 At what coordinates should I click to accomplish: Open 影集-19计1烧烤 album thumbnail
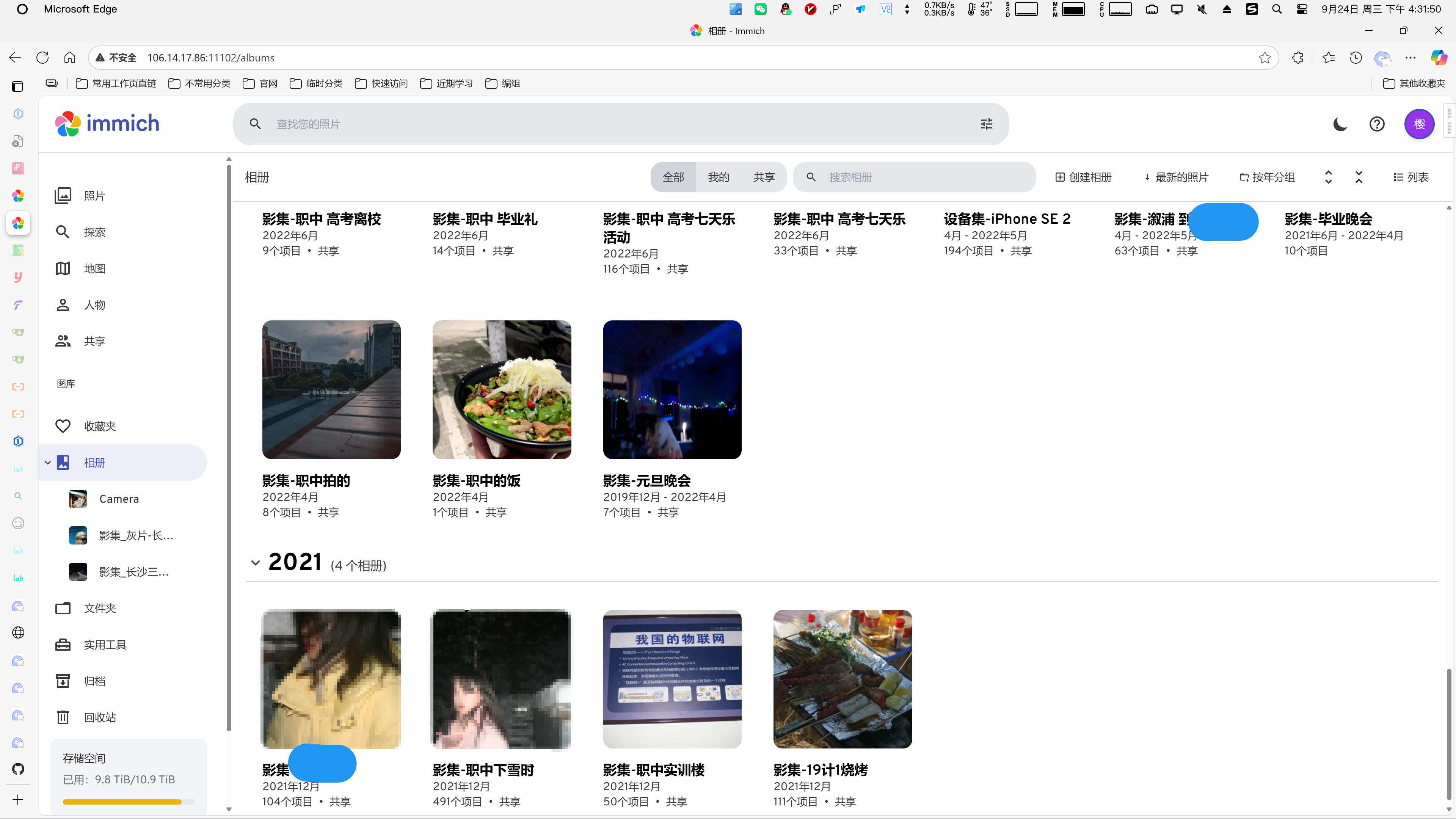pos(842,679)
